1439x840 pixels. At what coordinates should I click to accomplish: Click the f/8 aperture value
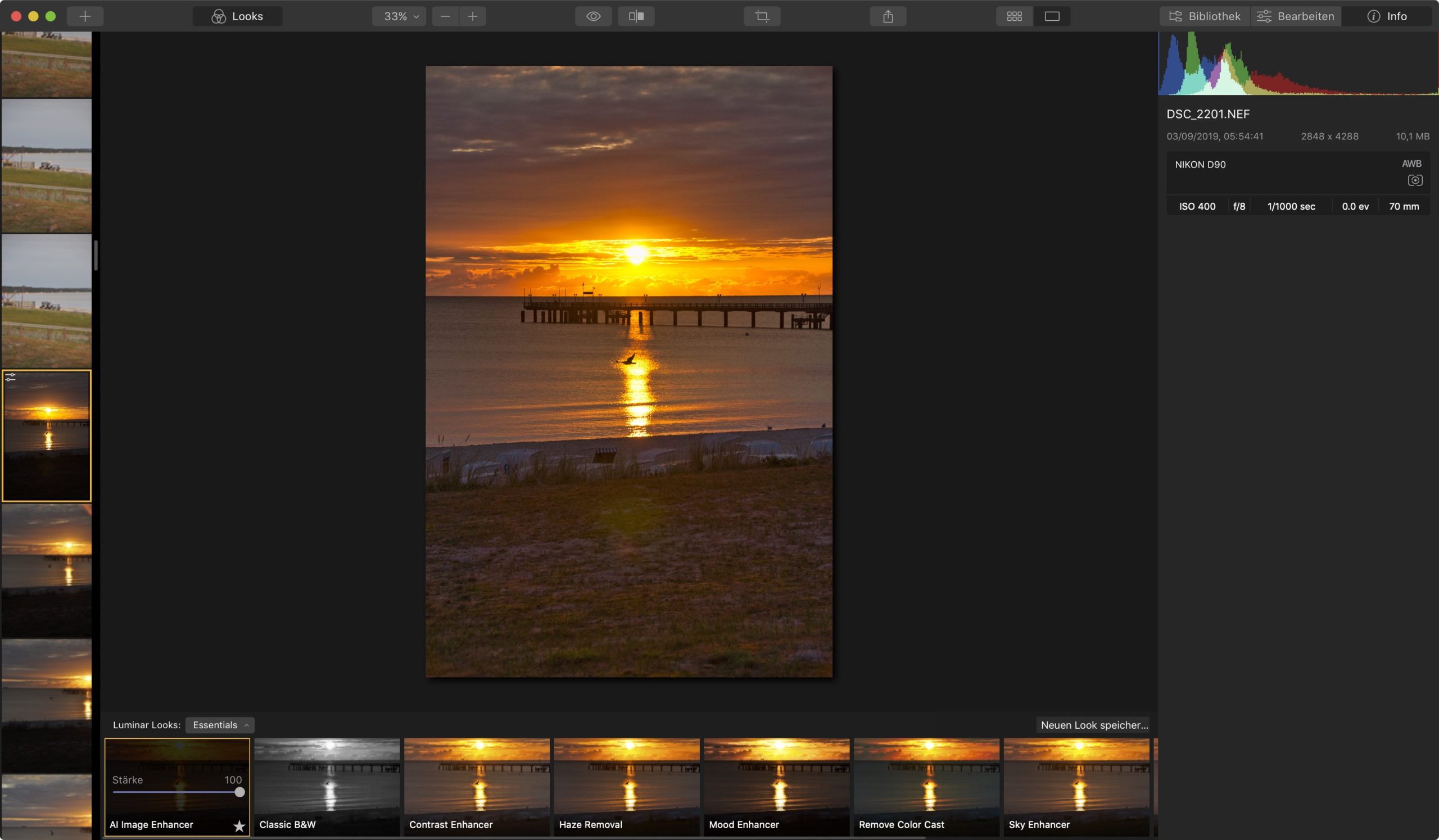1239,207
